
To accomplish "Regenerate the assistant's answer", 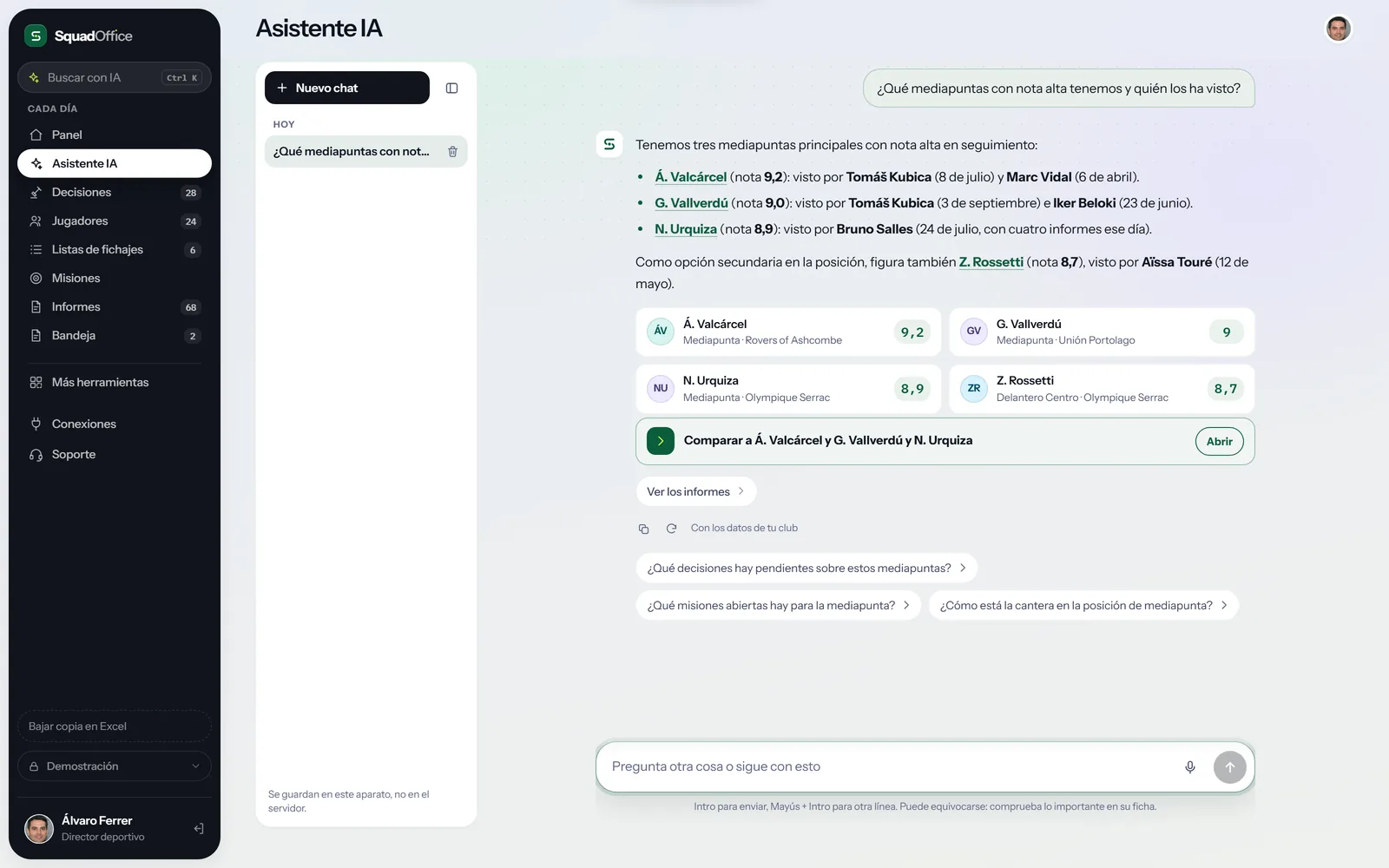I will coord(671,528).
